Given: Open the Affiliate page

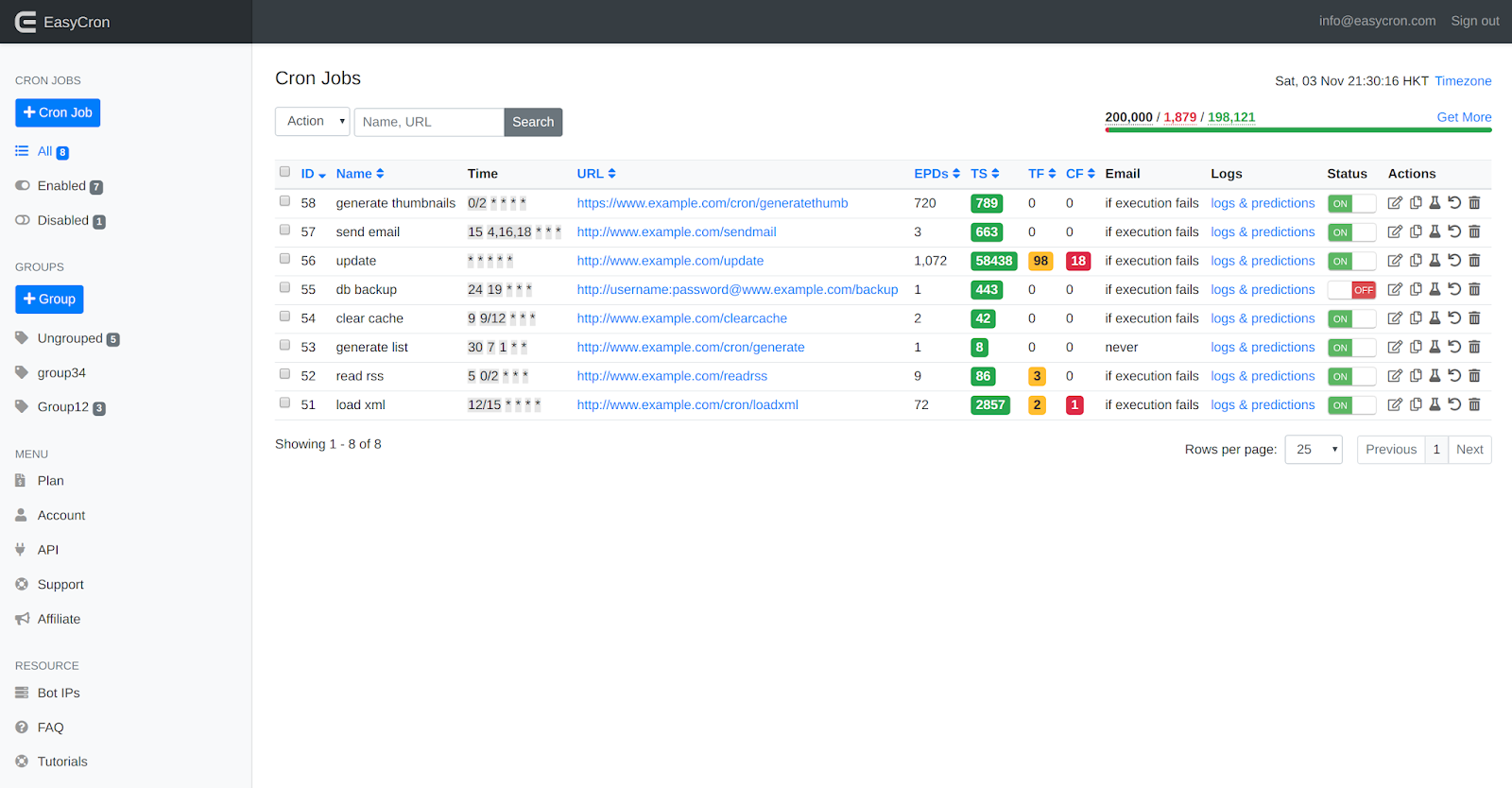Looking at the screenshot, I should pos(59,619).
